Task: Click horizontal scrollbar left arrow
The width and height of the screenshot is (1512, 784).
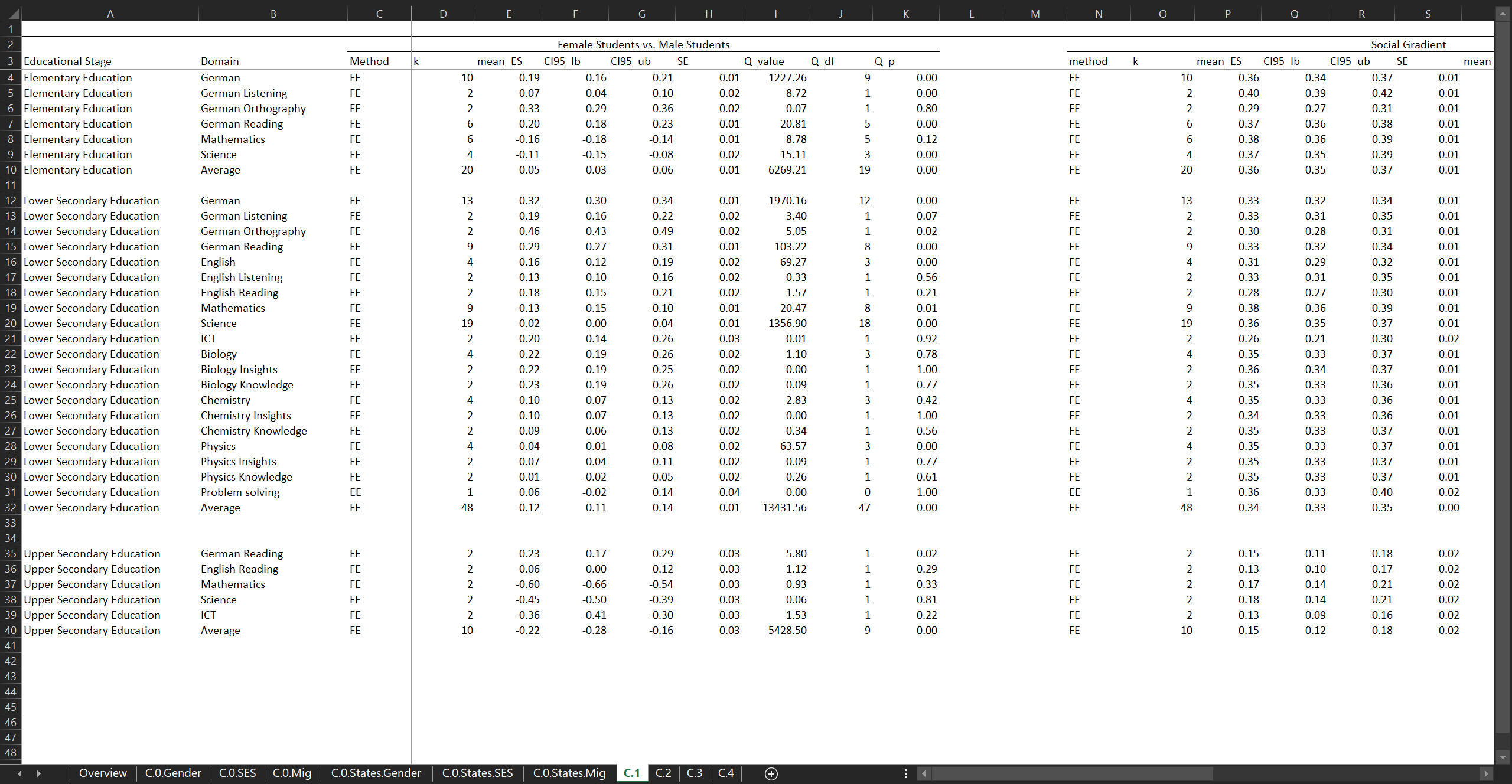Action: [x=924, y=773]
